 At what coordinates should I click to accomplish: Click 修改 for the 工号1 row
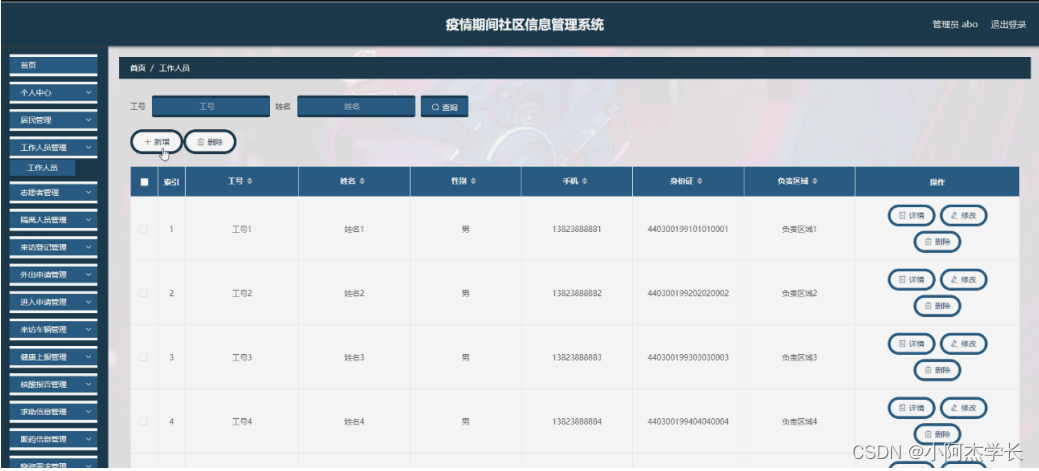point(963,215)
